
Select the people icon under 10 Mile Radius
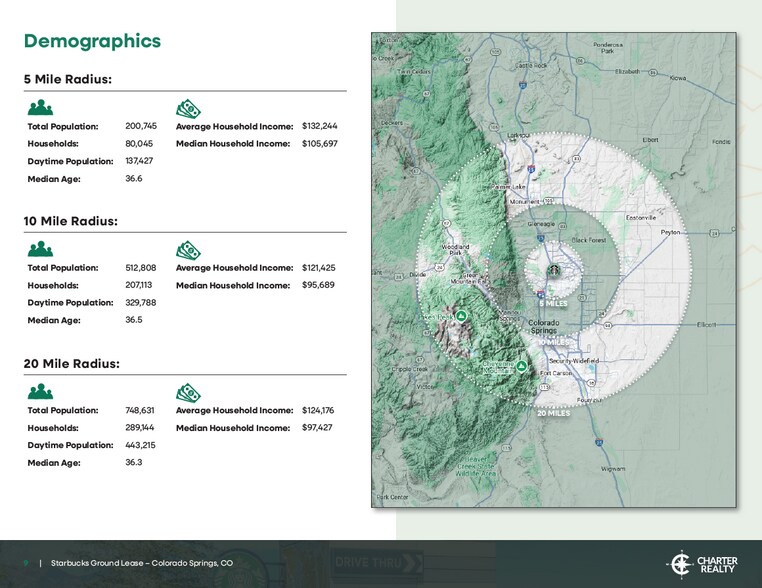click(x=40, y=249)
